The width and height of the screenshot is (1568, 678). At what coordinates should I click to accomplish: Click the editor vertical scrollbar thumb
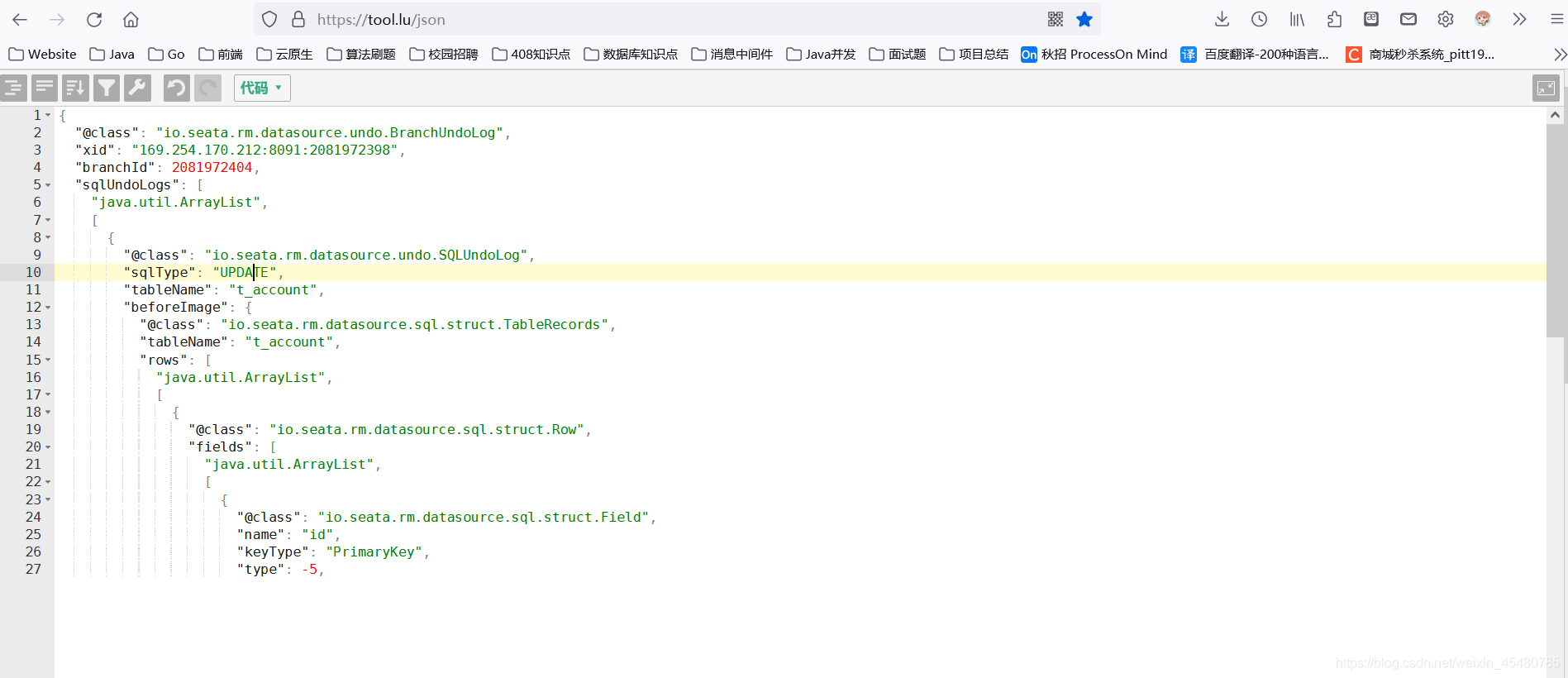[1555, 230]
